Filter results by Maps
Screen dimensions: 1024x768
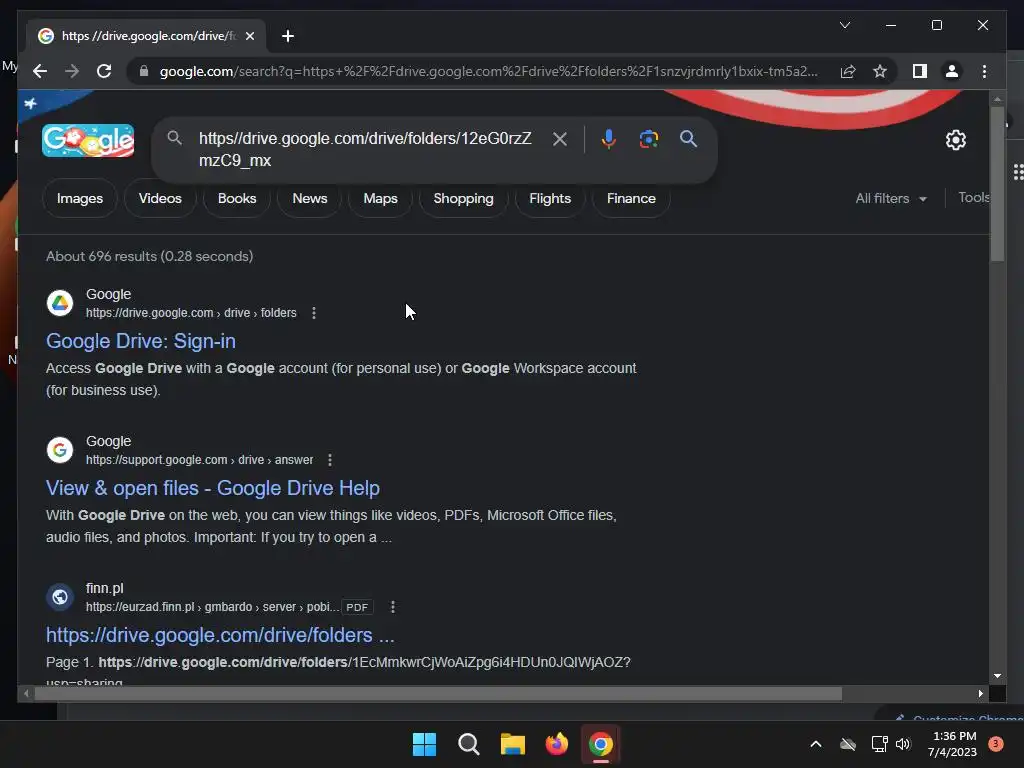tap(380, 199)
